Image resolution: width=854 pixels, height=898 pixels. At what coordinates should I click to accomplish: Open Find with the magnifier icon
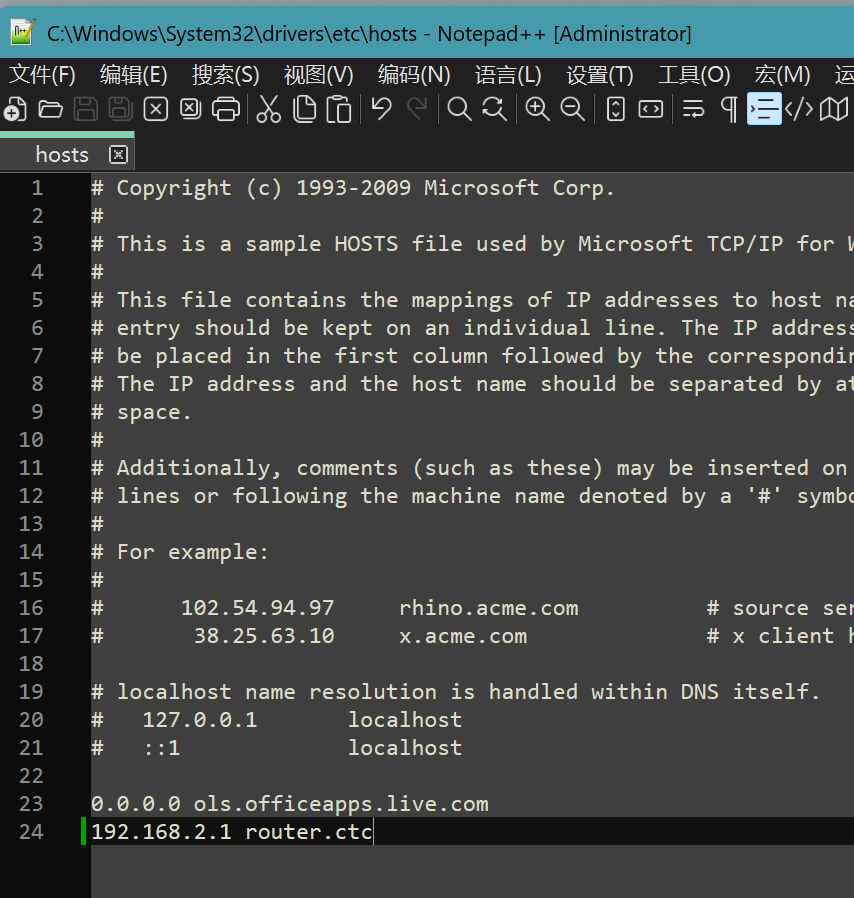click(x=459, y=109)
